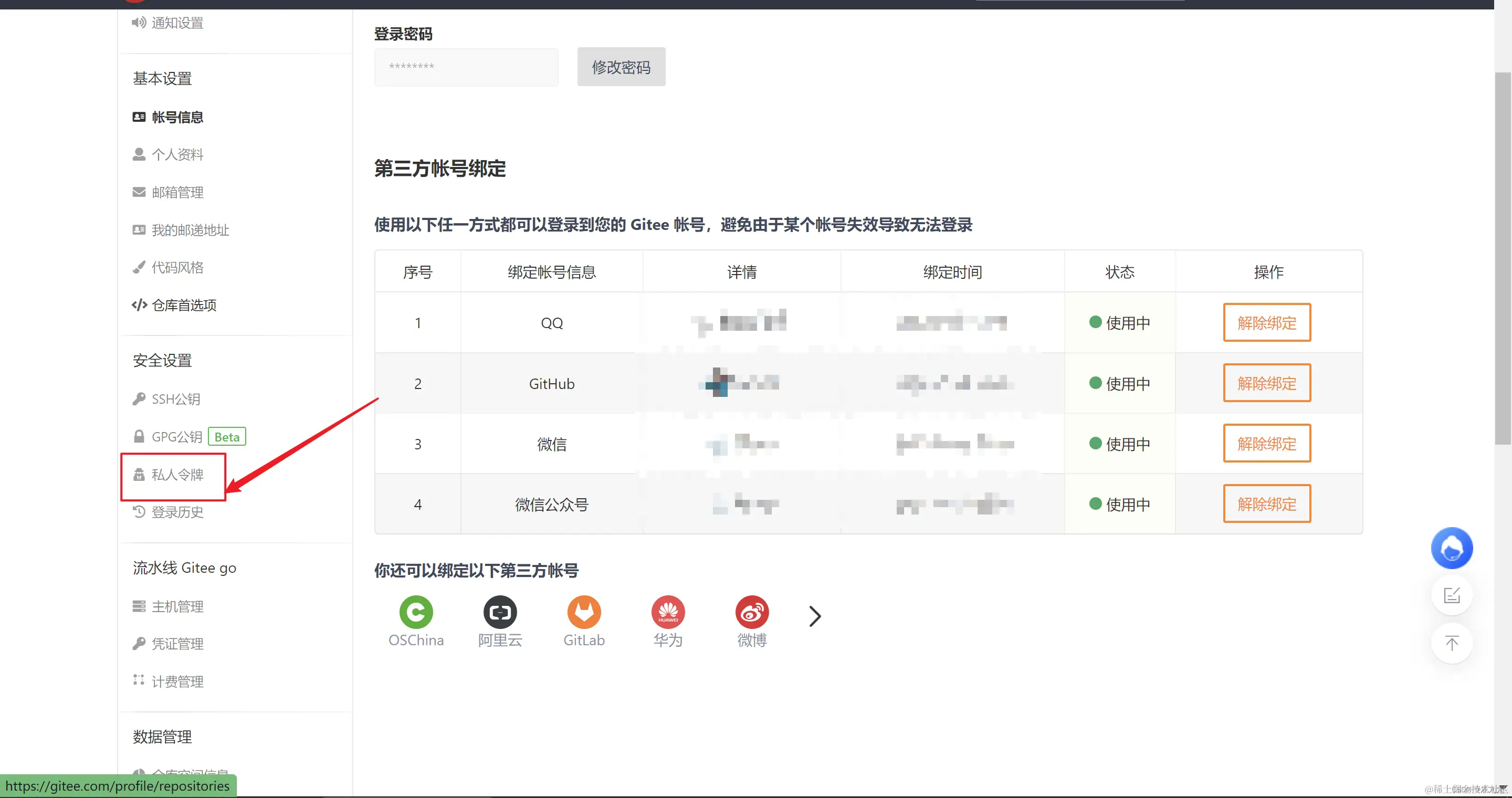
Task: Bind an OSChina account icon
Action: click(416, 612)
